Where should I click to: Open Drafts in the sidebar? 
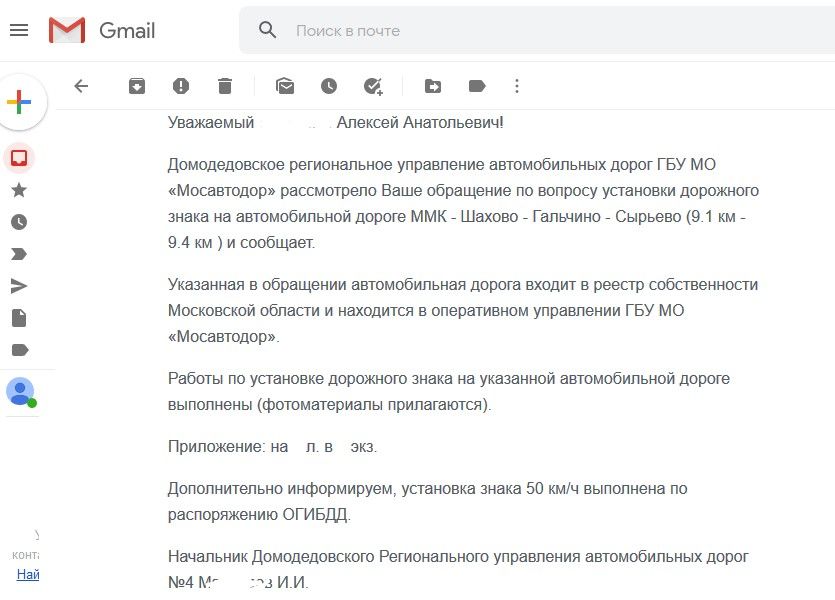click(x=19, y=318)
